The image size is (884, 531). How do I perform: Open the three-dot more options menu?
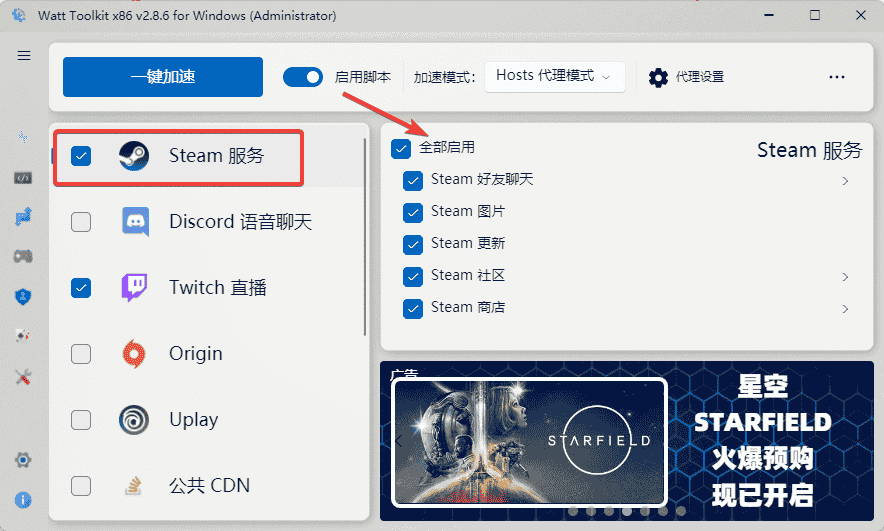837,77
